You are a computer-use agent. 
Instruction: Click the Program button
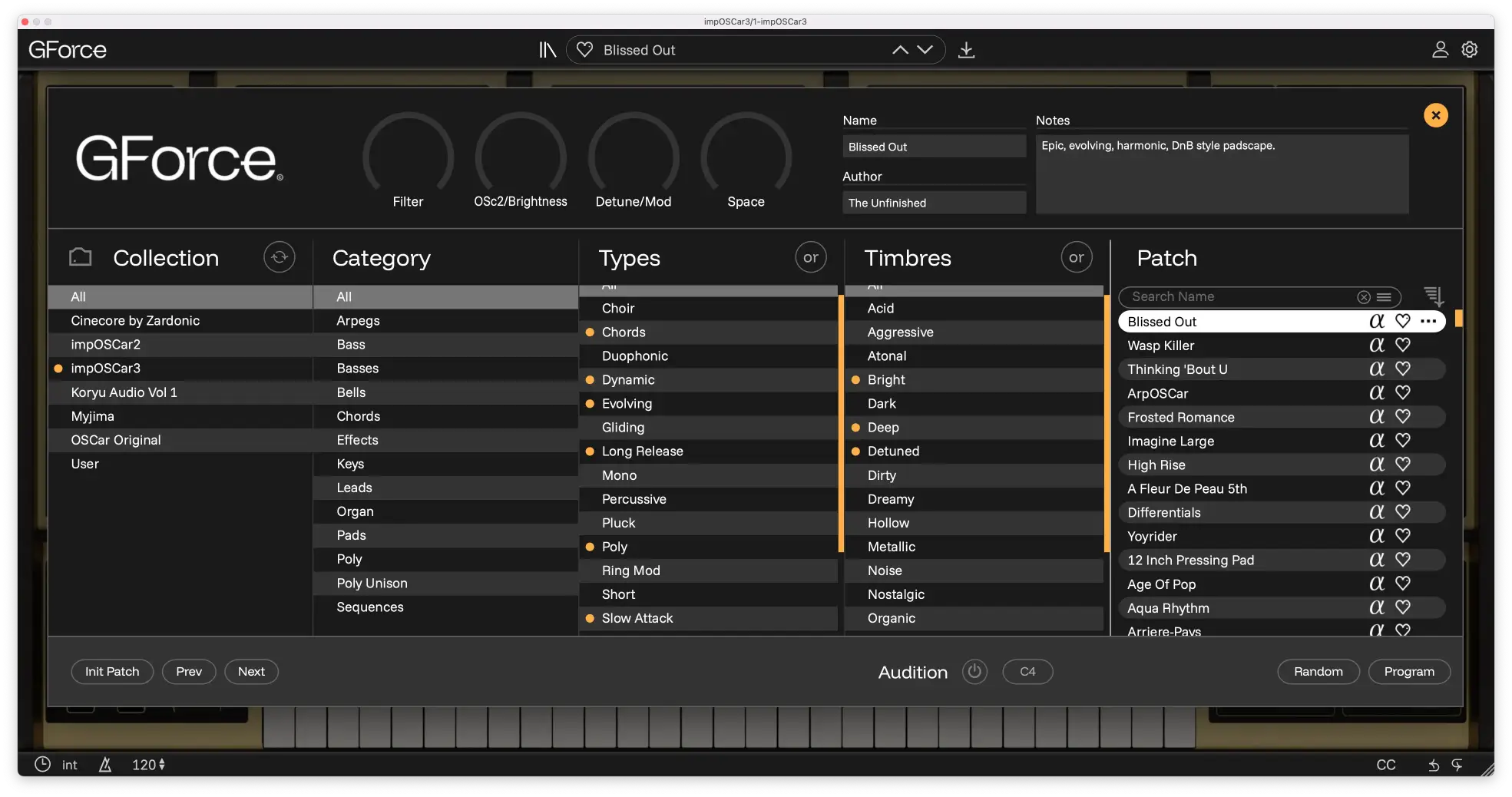pyautogui.click(x=1409, y=672)
